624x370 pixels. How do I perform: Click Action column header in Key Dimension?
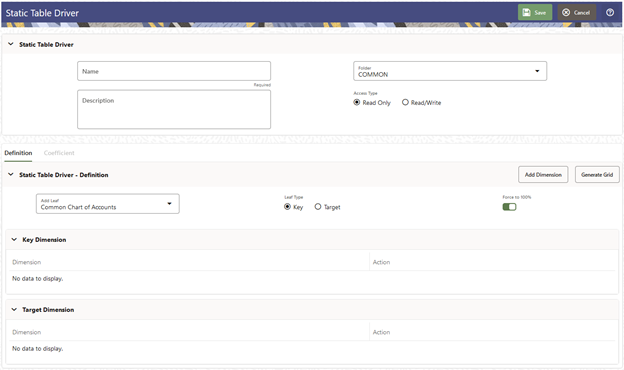(381, 262)
